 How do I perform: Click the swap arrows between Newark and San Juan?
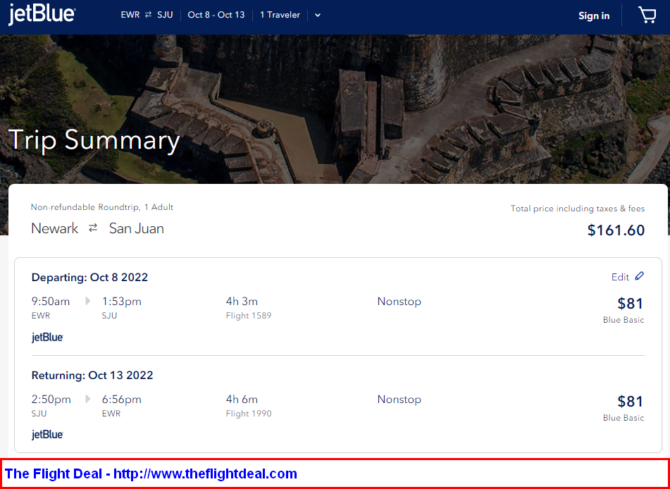pos(93,228)
